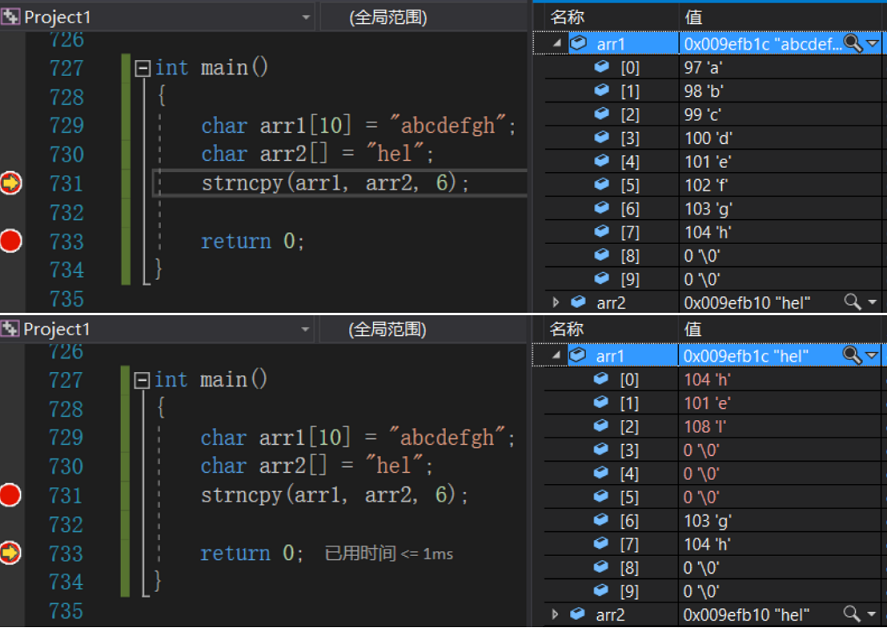Open the text visualizer magnifier for arr1 in top panel
Viewport: 887px width, 628px height.
point(852,43)
